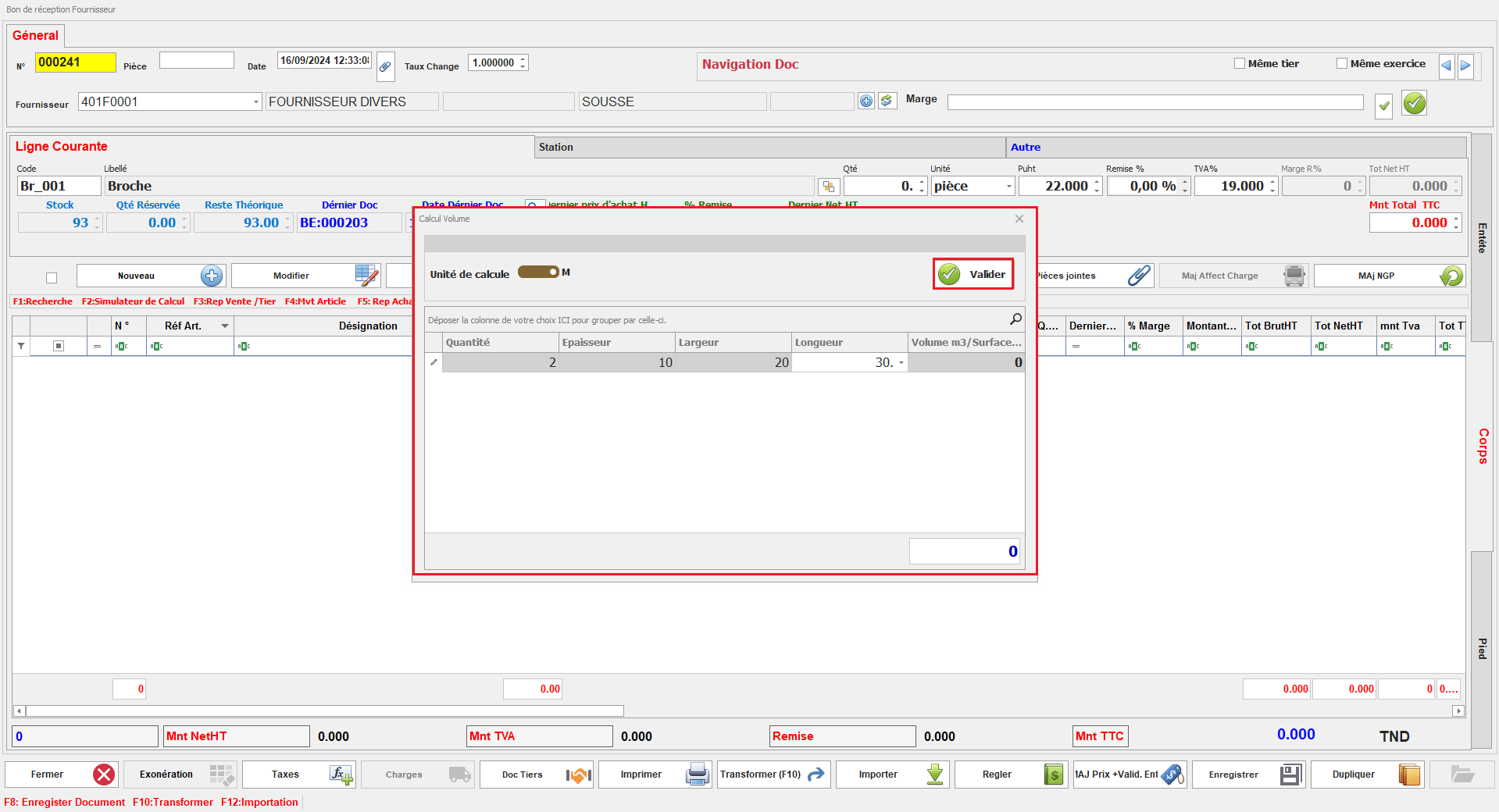The width and height of the screenshot is (1499, 812).
Task: Click the Pièces jointes paperclip button
Action: 1095,276
